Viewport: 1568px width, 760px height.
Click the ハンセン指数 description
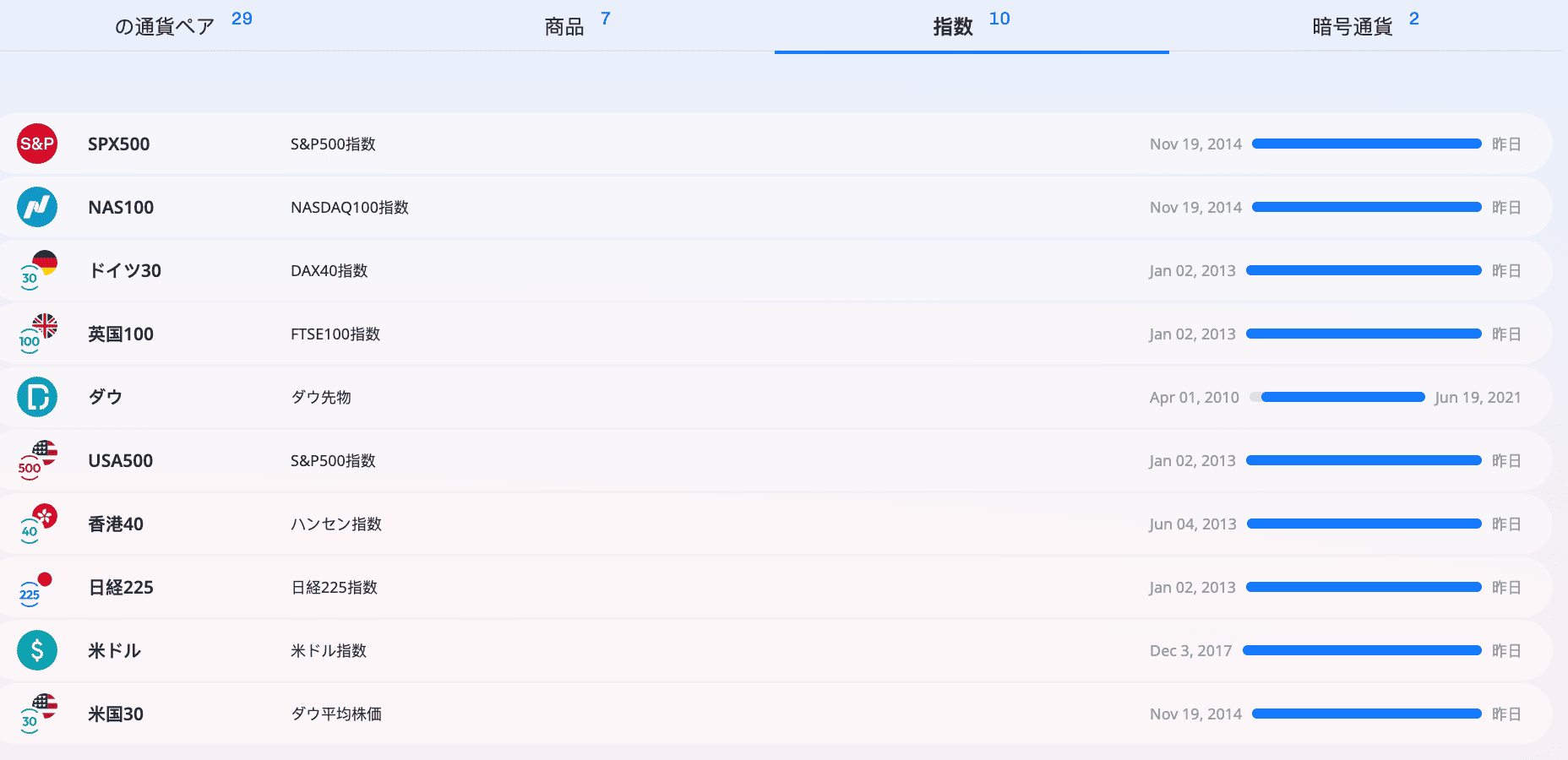[x=336, y=524]
